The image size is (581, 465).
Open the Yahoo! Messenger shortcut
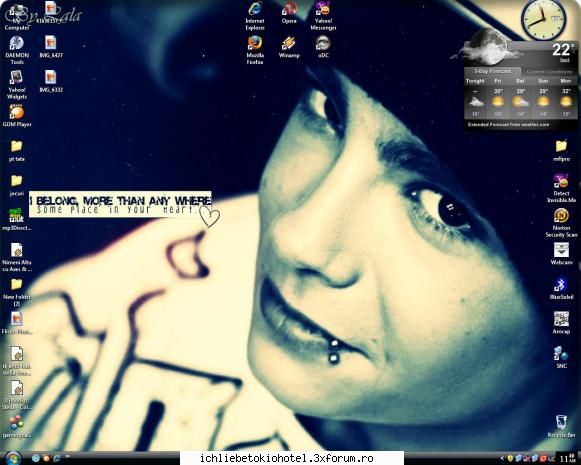coord(323,16)
